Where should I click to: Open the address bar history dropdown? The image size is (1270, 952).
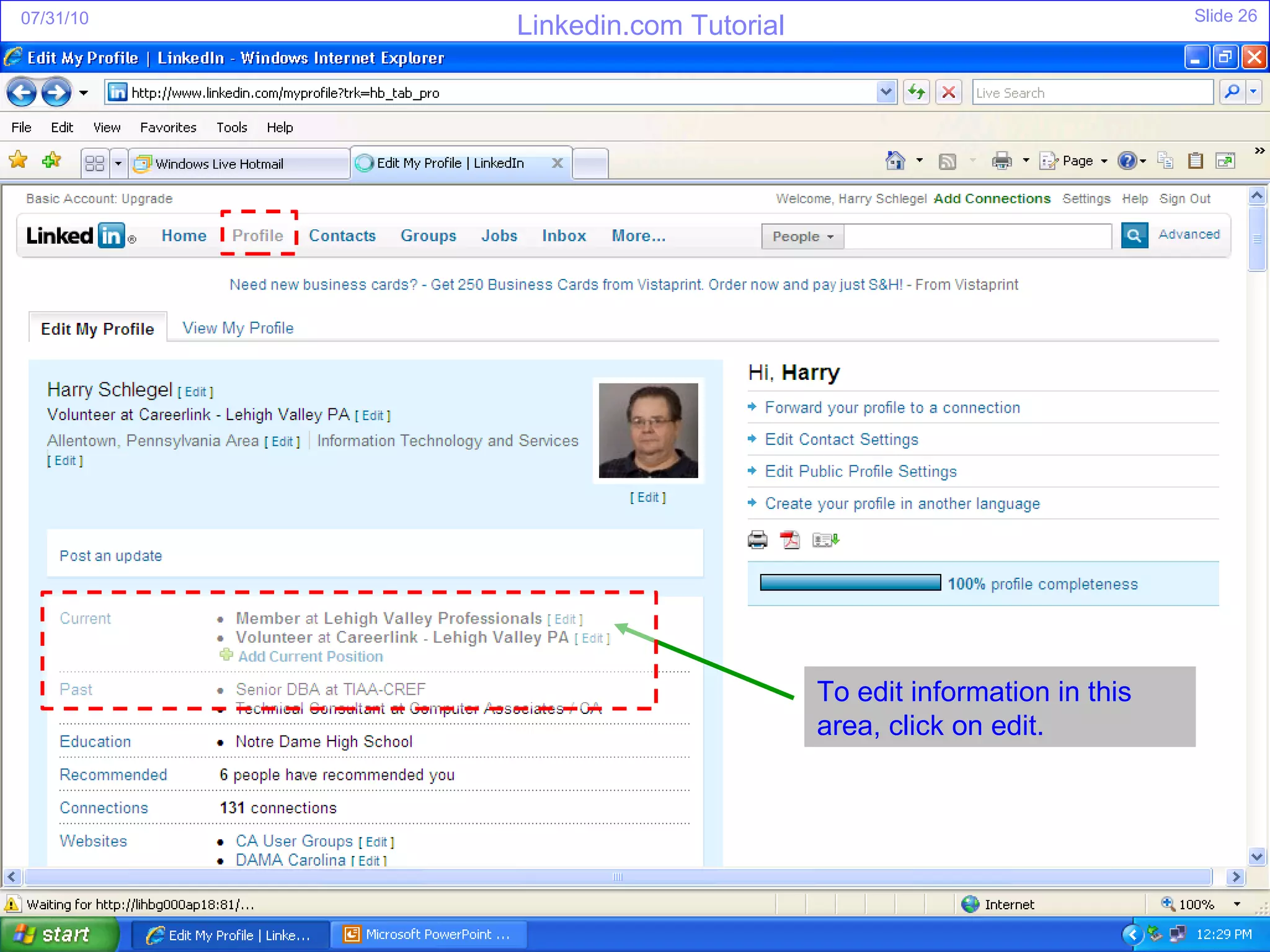click(886, 92)
